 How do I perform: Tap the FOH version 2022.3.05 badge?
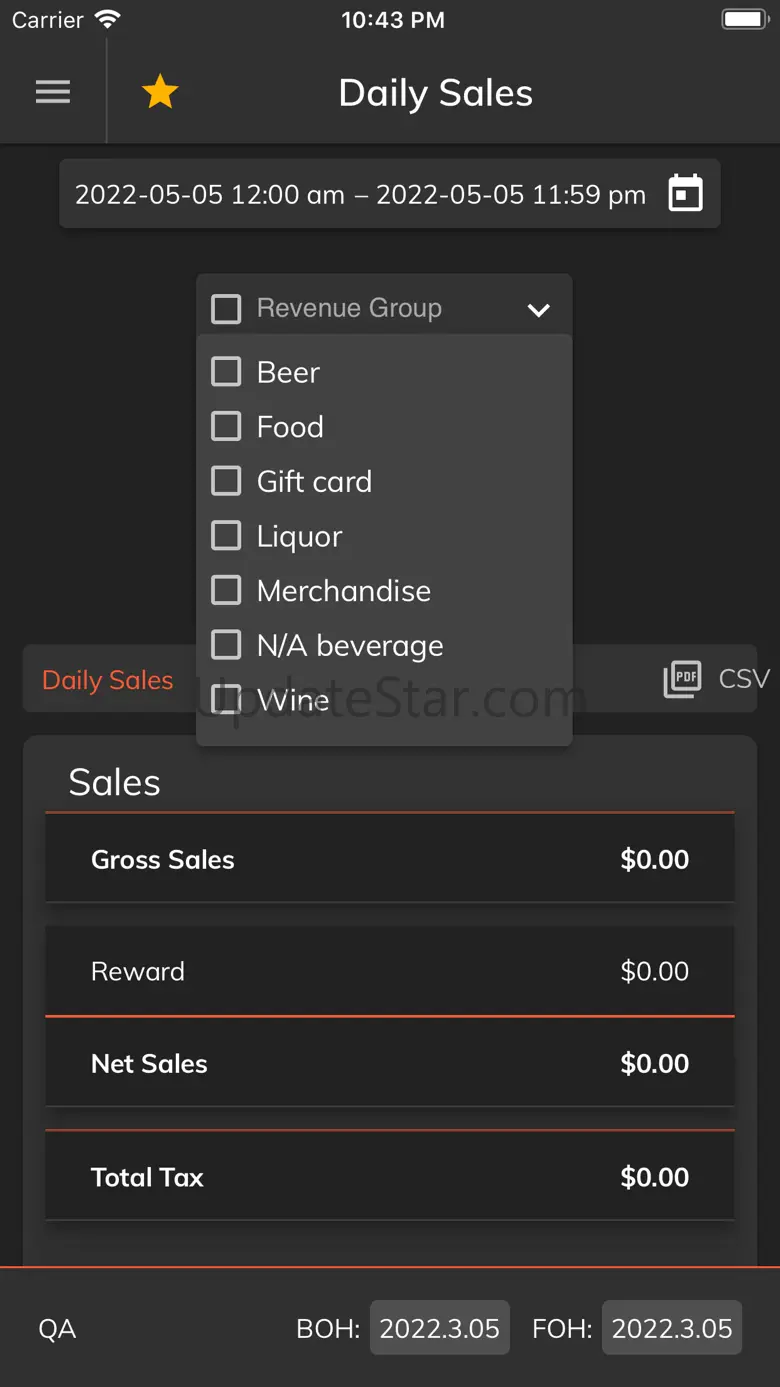point(671,1328)
